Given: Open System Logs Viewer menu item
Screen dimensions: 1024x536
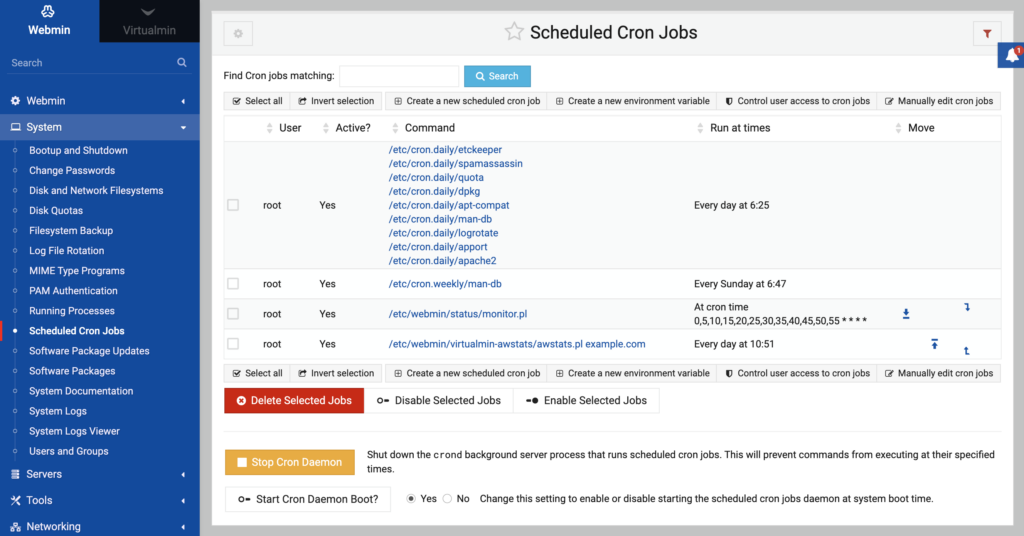Looking at the screenshot, I should pyautogui.click(x=74, y=431).
